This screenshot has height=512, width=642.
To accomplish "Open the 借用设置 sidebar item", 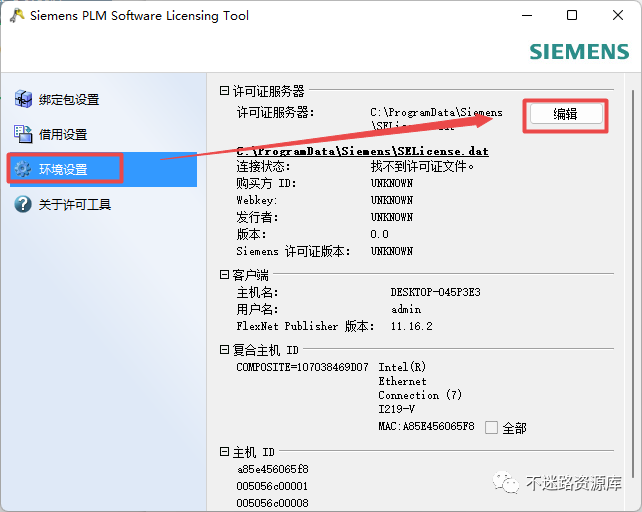I will (x=103, y=134).
